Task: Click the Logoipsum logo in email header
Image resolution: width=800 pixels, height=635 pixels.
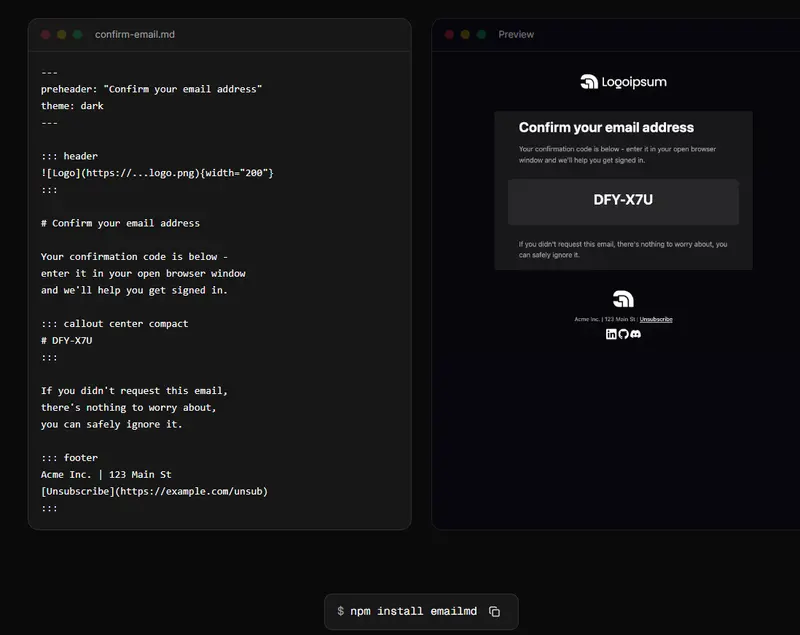Action: [623, 82]
